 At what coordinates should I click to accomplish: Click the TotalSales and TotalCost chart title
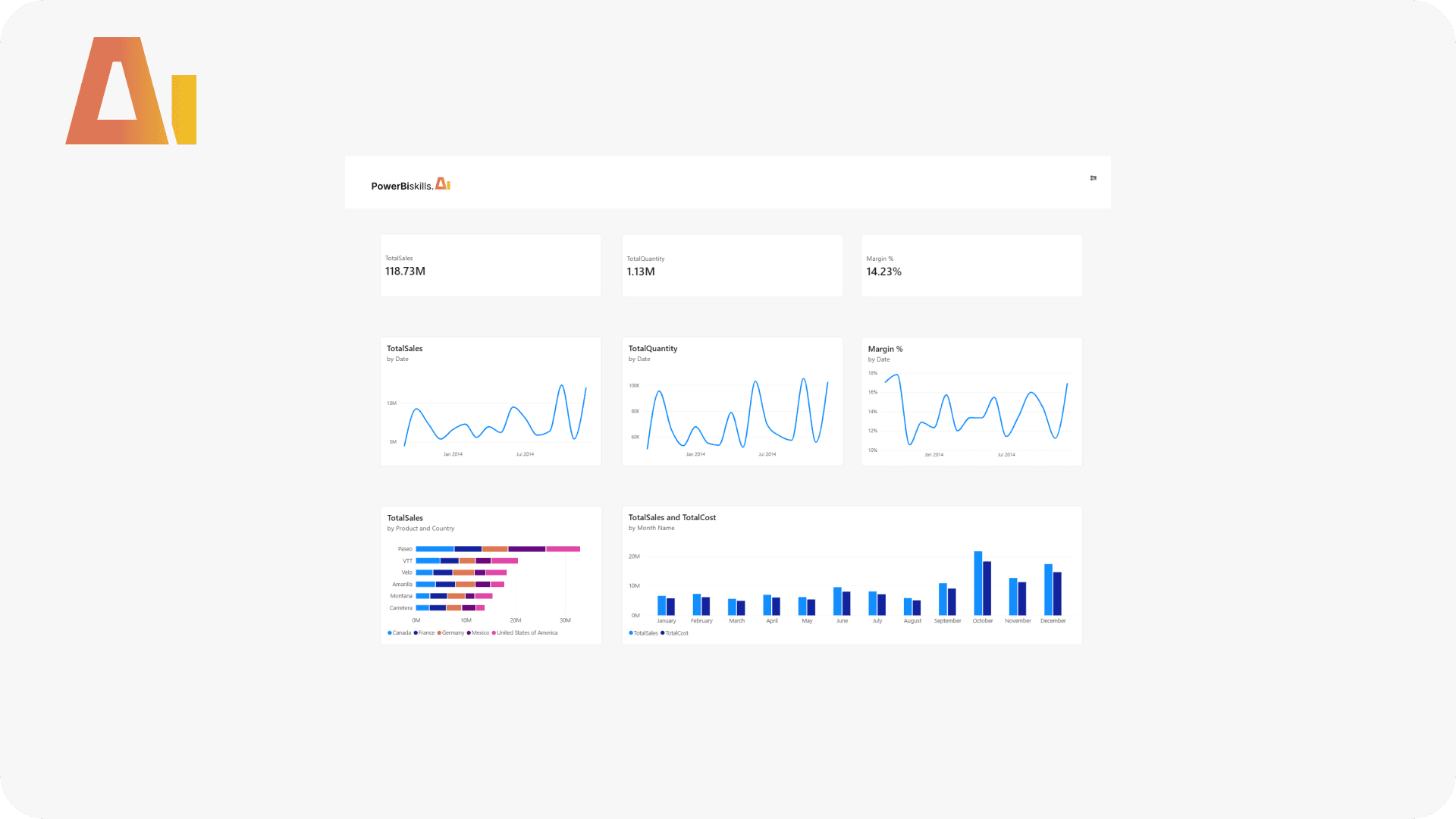pyautogui.click(x=672, y=518)
